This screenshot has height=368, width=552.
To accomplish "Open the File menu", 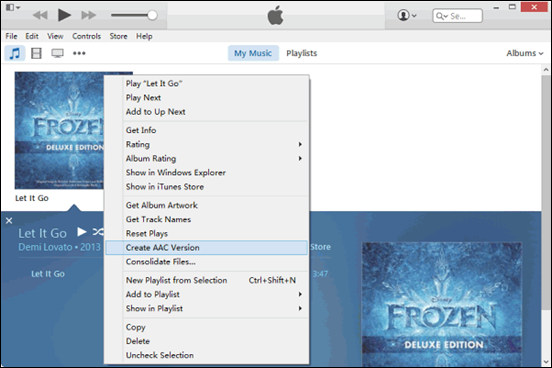I will click(x=11, y=36).
